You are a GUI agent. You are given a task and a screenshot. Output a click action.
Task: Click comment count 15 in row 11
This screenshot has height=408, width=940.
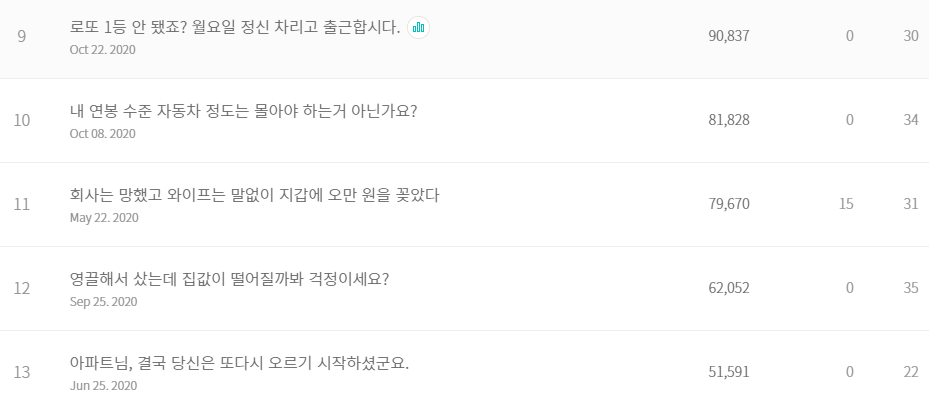coord(846,204)
